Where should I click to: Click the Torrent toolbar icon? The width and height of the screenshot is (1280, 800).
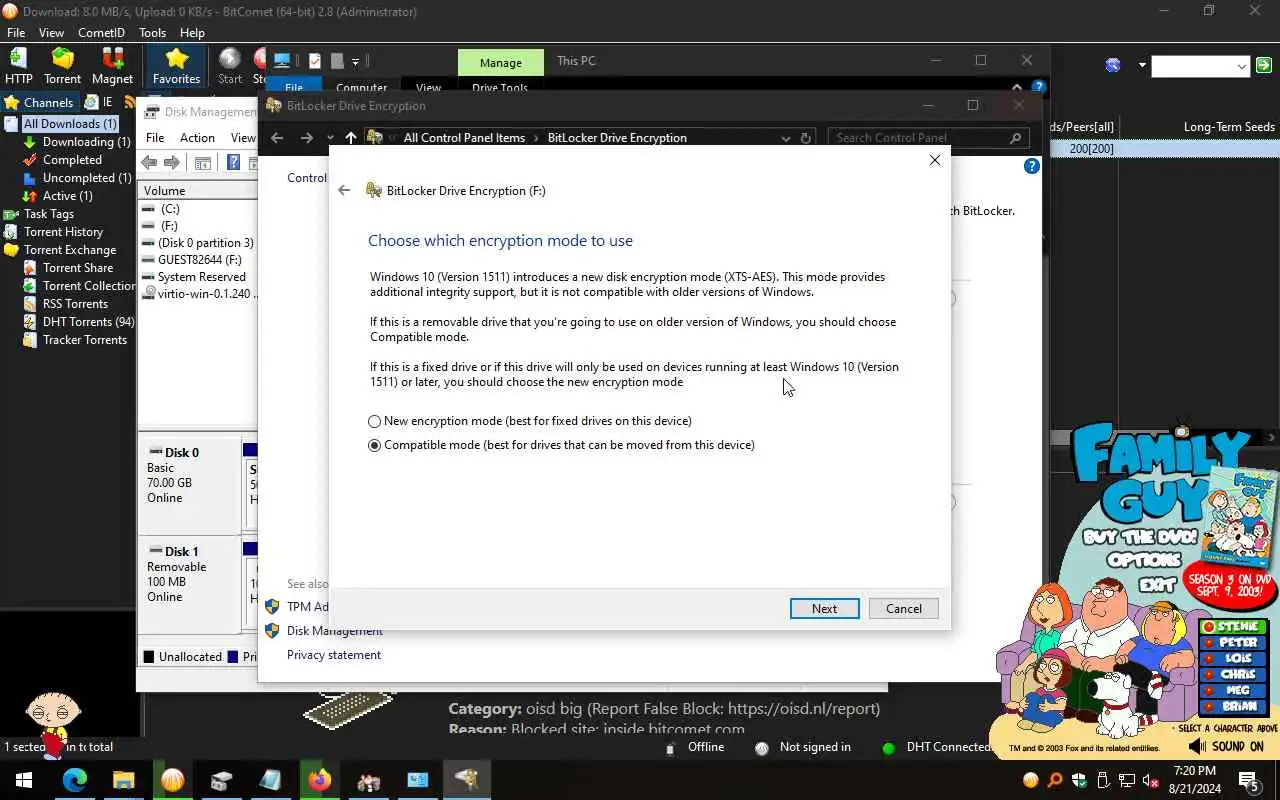pos(62,66)
